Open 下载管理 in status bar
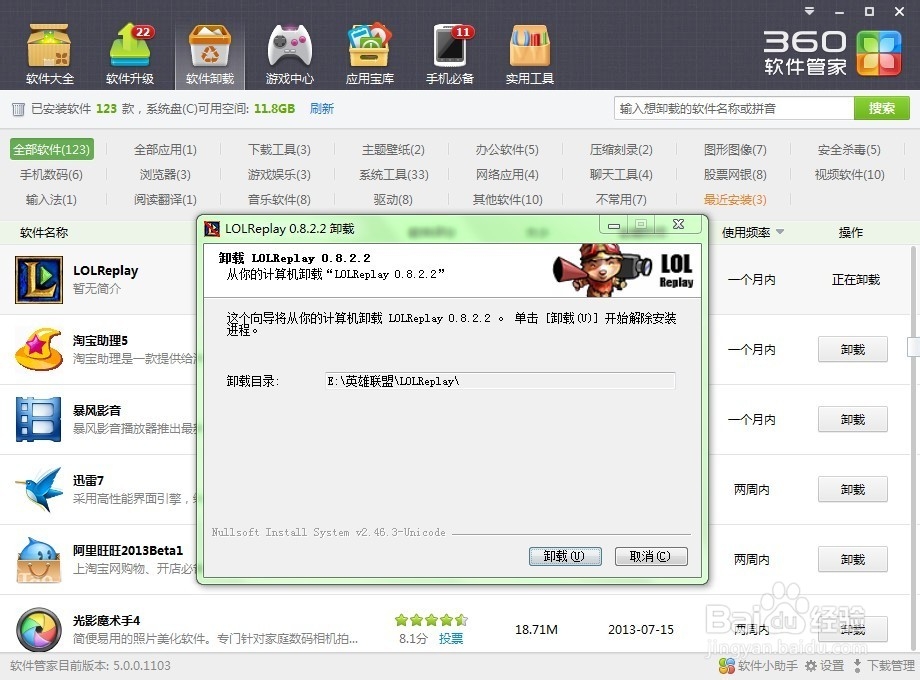 point(883,666)
